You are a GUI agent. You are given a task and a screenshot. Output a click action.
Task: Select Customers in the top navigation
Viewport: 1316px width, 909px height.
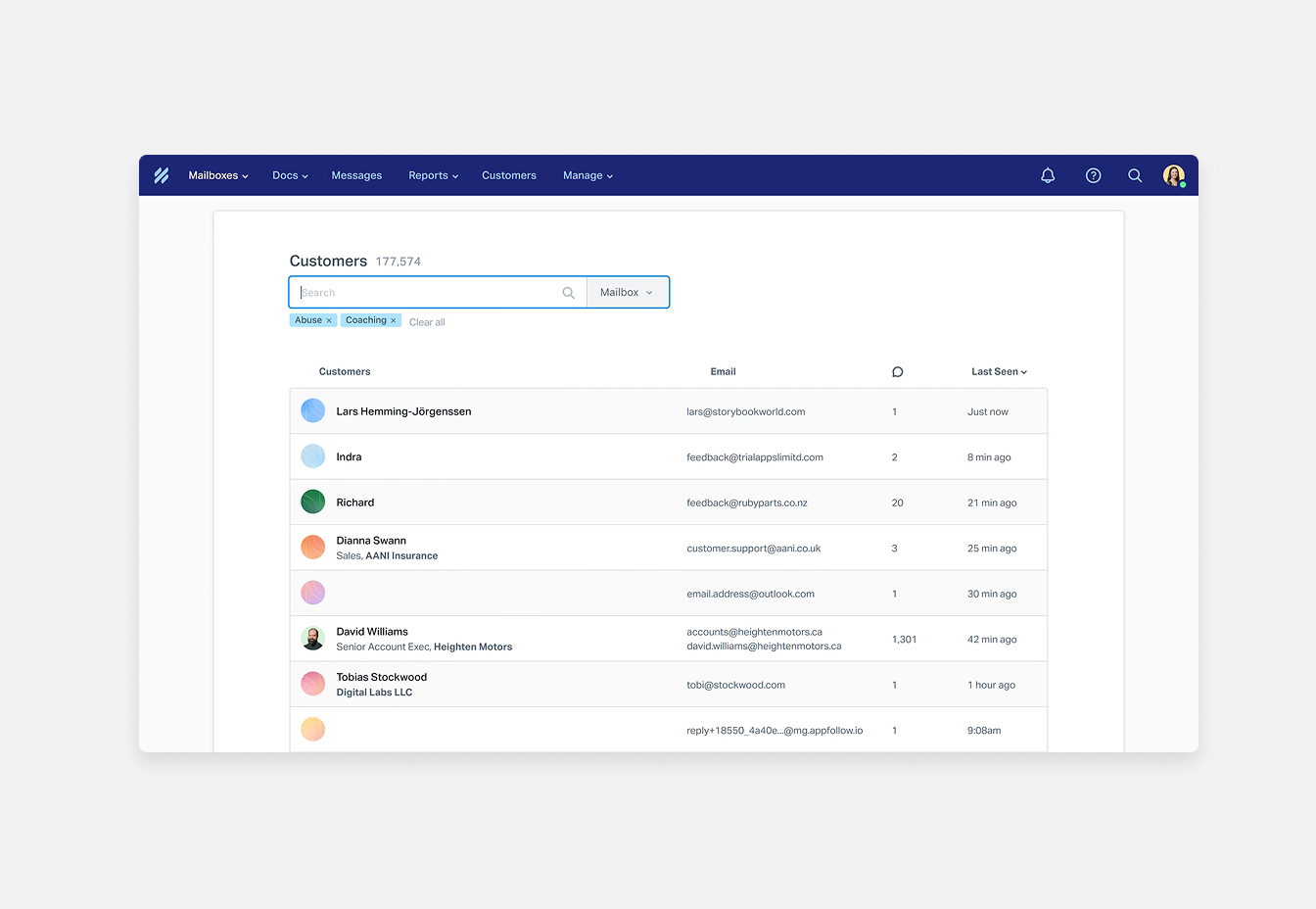[x=508, y=175]
